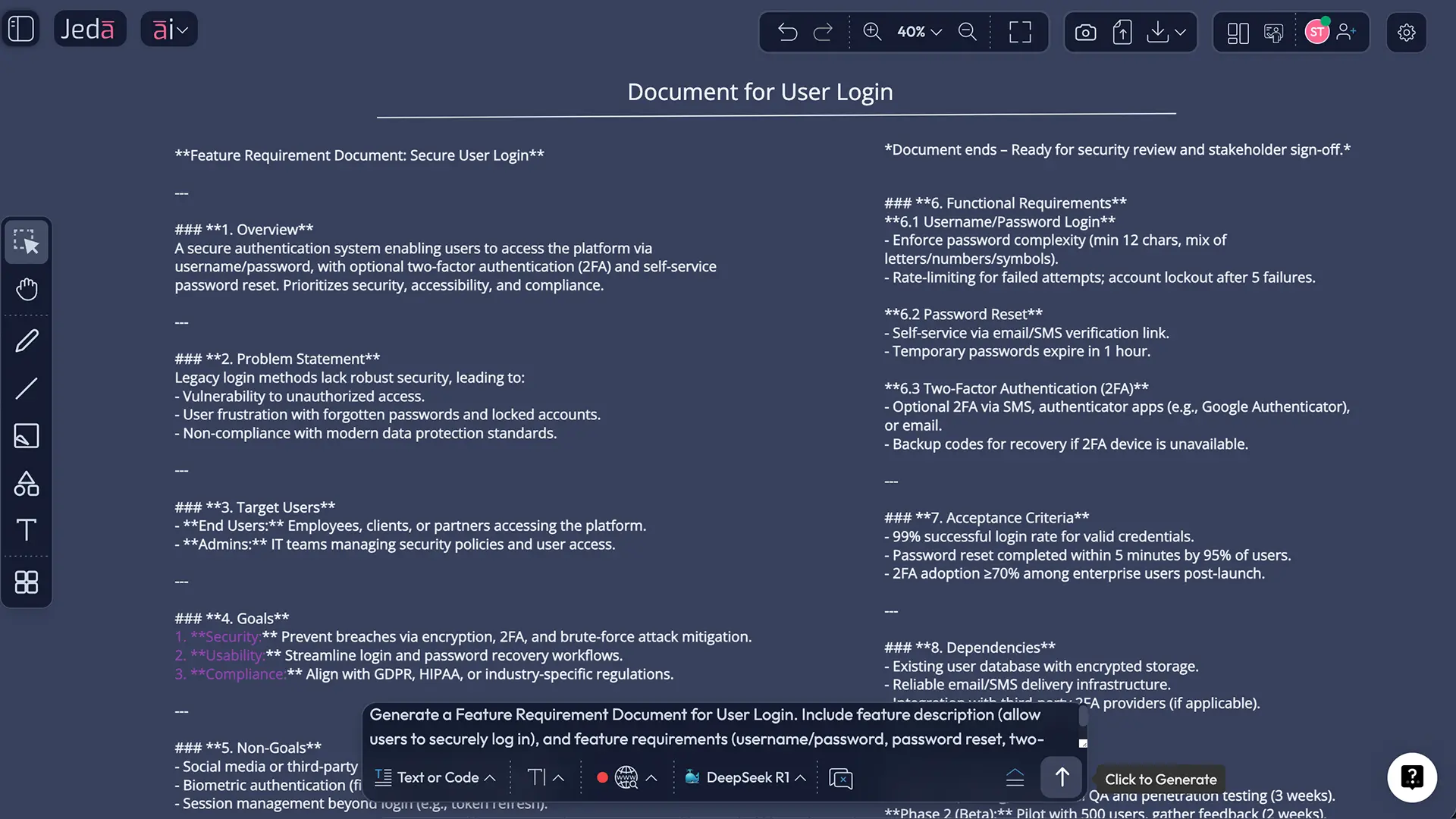Open the shapes tool
The height and width of the screenshot is (819, 1456).
[27, 483]
